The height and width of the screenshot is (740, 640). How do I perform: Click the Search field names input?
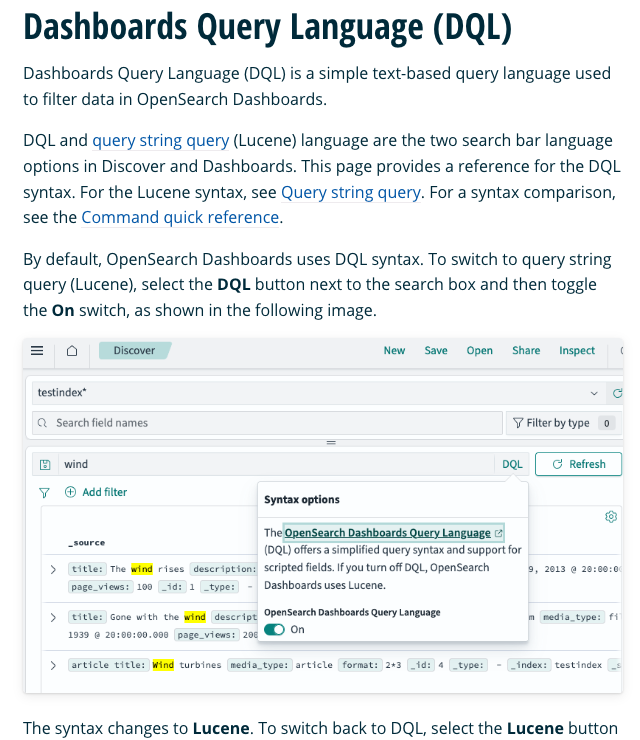(x=267, y=423)
